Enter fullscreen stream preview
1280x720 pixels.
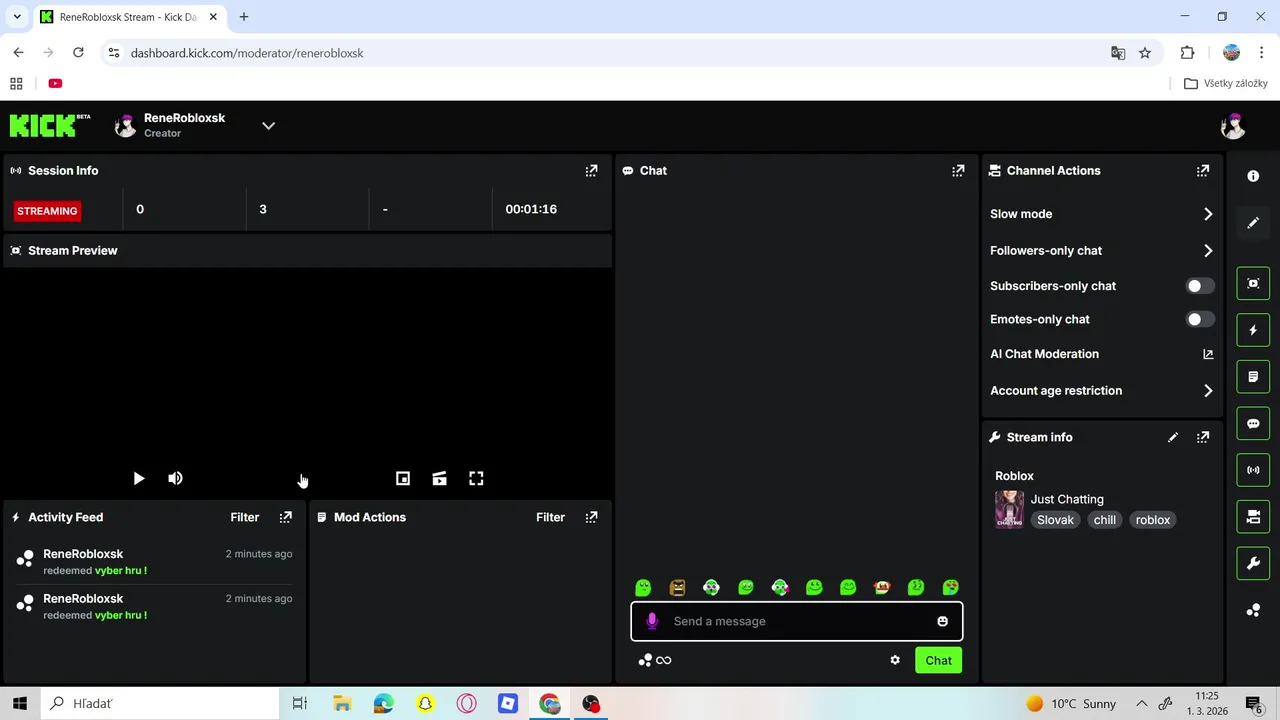pyautogui.click(x=476, y=479)
